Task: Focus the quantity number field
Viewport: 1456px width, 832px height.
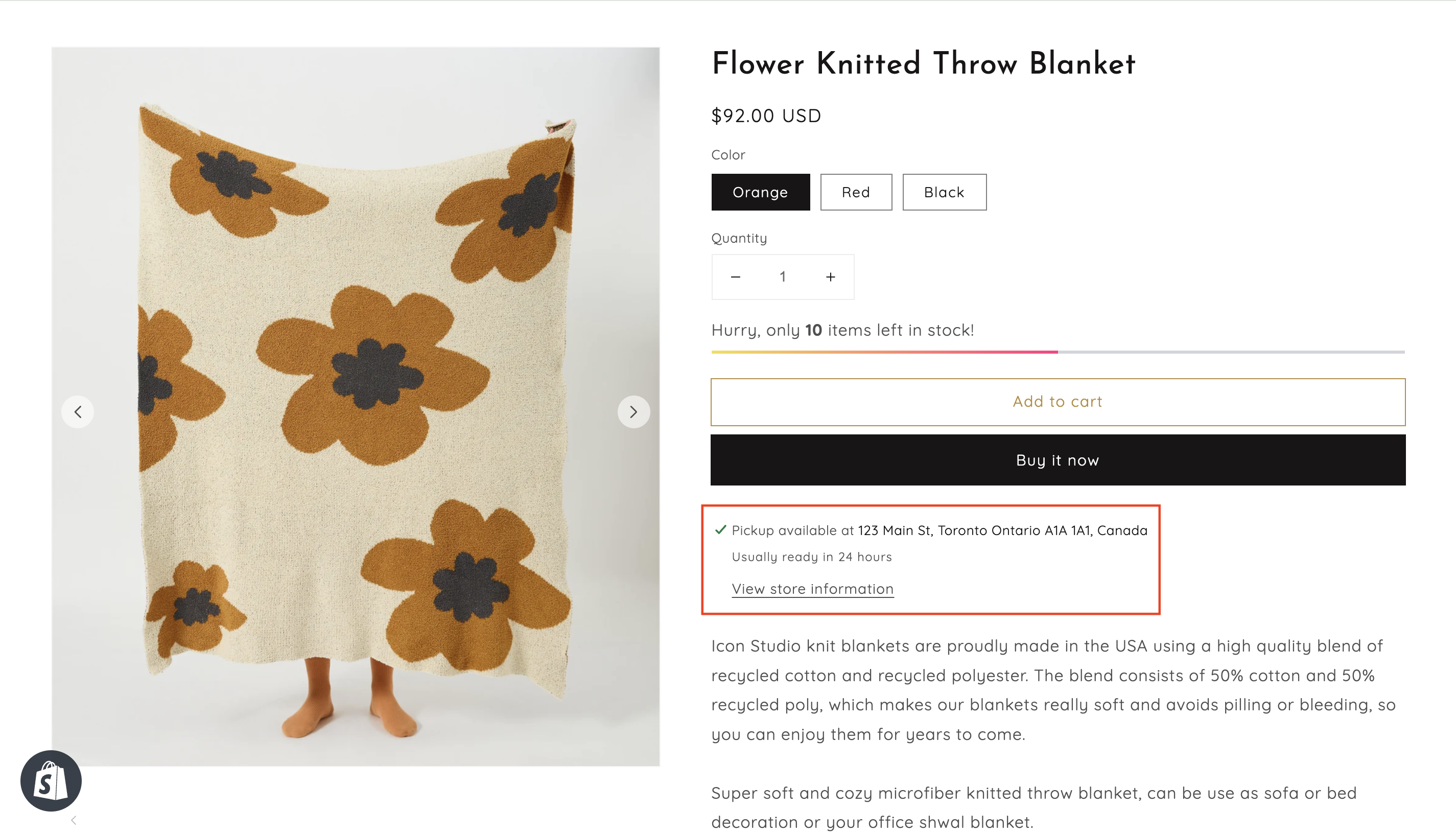Action: click(x=783, y=277)
